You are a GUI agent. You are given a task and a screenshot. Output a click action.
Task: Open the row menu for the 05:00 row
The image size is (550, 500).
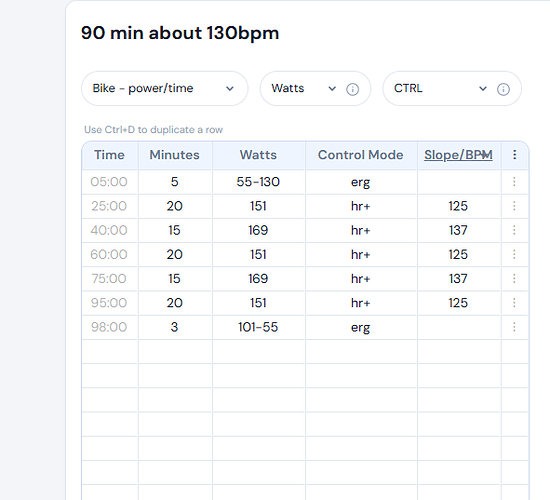click(514, 182)
